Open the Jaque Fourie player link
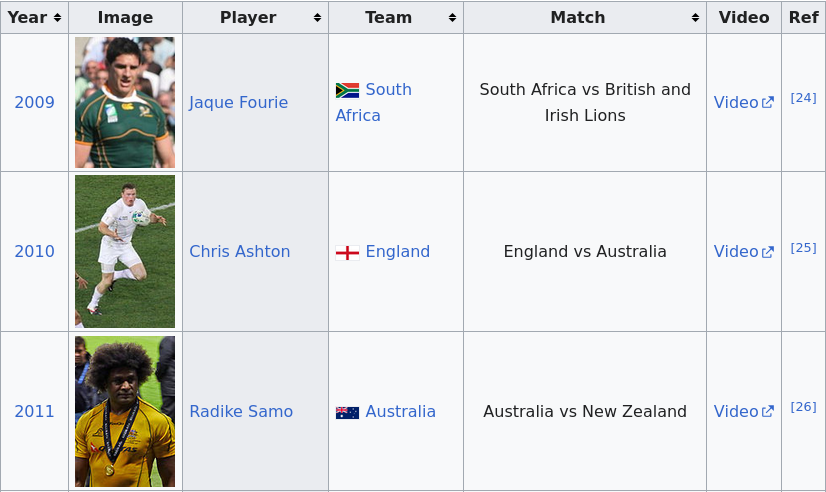Image resolution: width=826 pixels, height=492 pixels. click(x=238, y=103)
